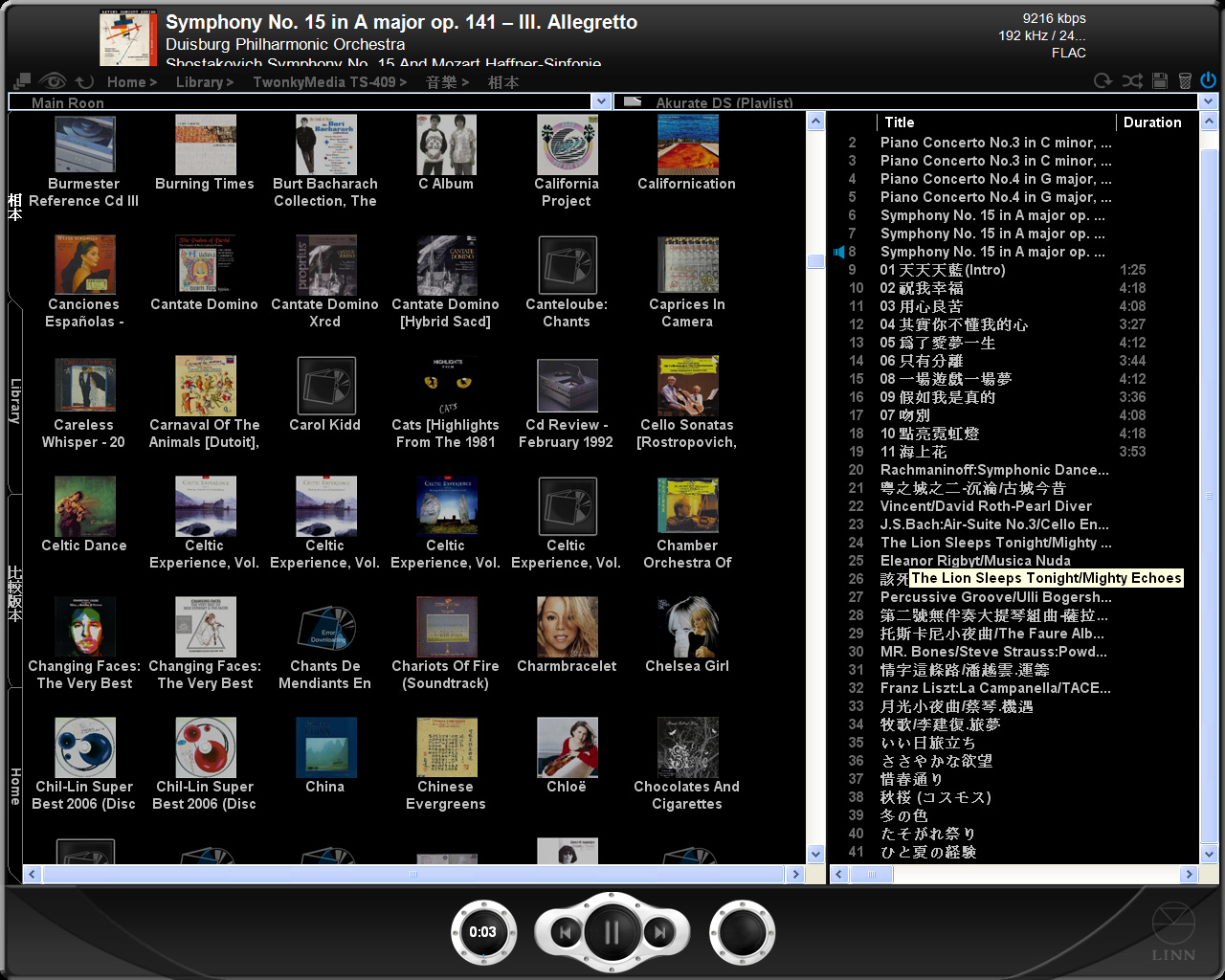Viewport: 1225px width, 980px height.
Task: Open the Carol Kidd placeholder album icon
Action: 325,386
